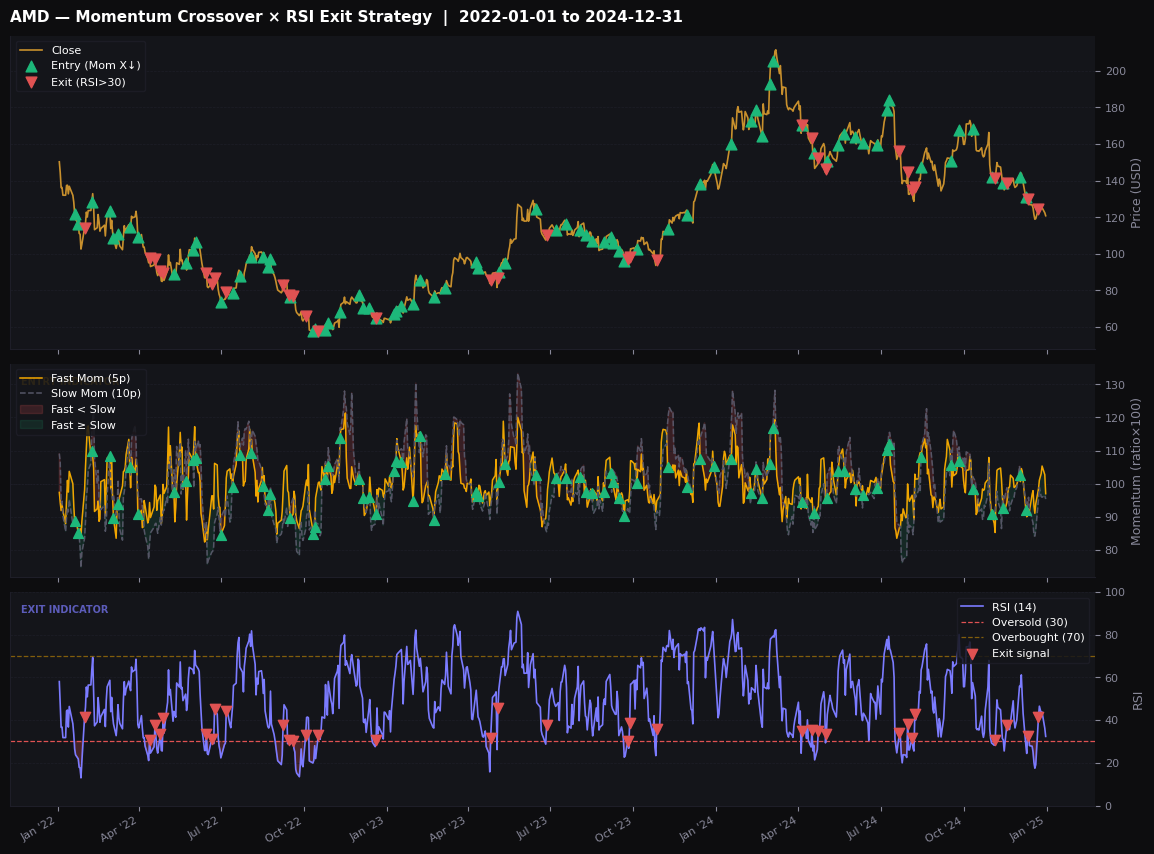1154x854 pixels.
Task: Click the 'Slow Mom (10p)' legend label
Action: pyautogui.click(x=96, y=394)
